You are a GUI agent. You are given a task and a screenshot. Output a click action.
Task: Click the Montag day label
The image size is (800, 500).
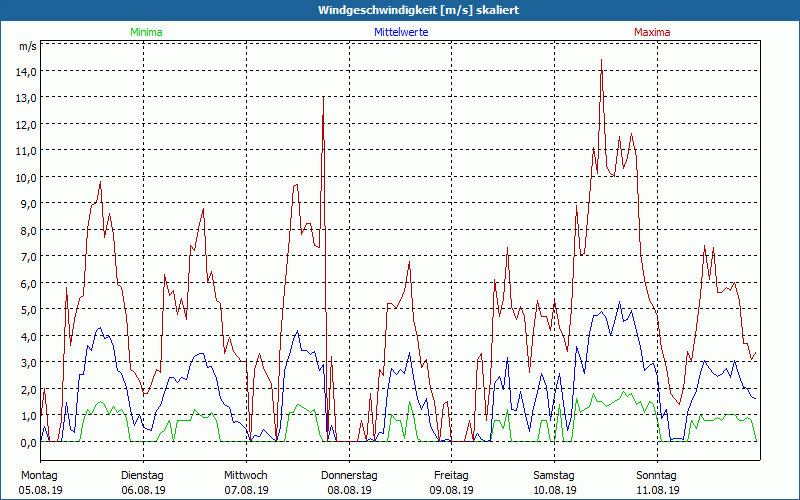(x=39, y=476)
